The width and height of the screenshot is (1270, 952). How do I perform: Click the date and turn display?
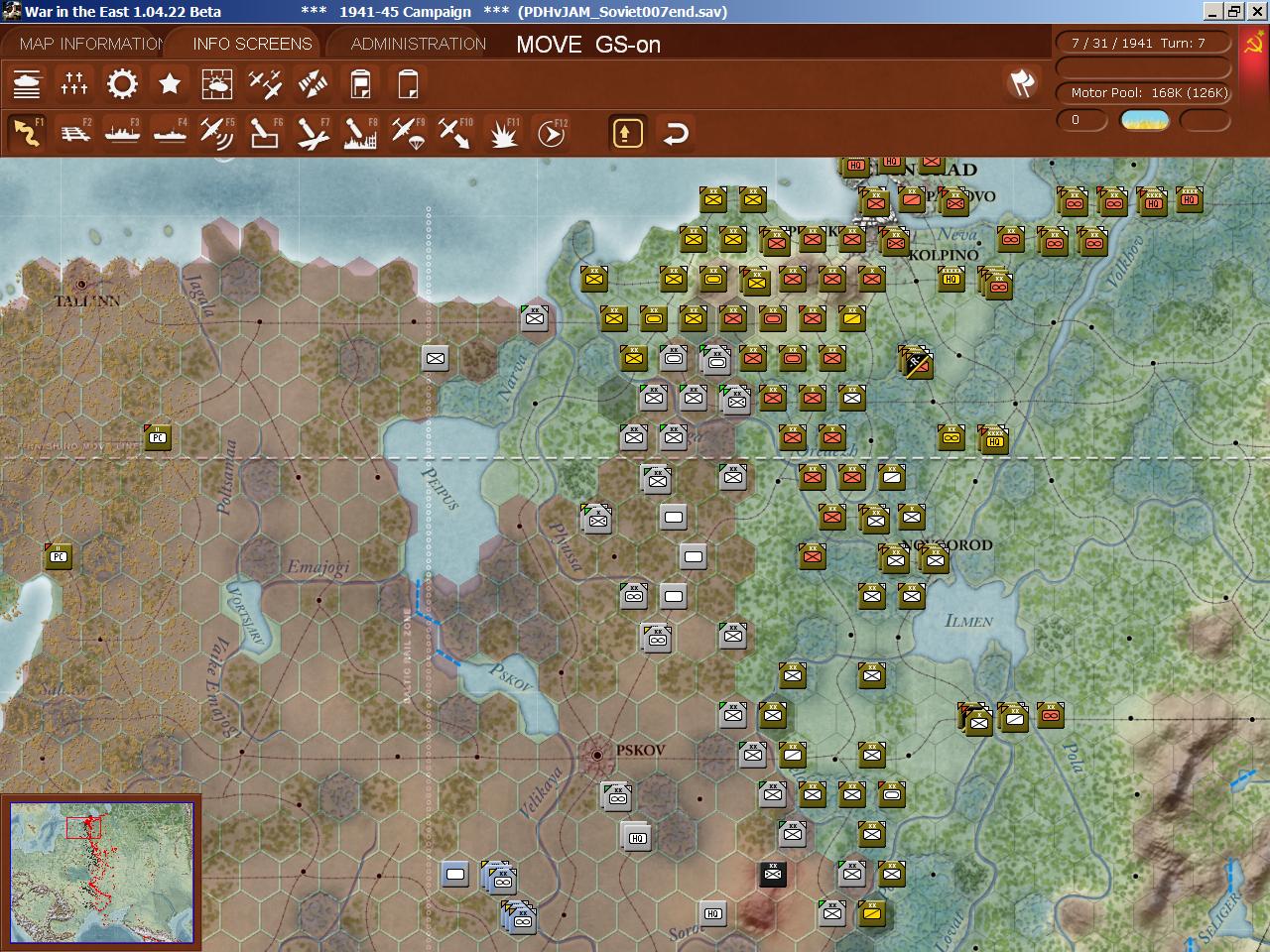1144,43
